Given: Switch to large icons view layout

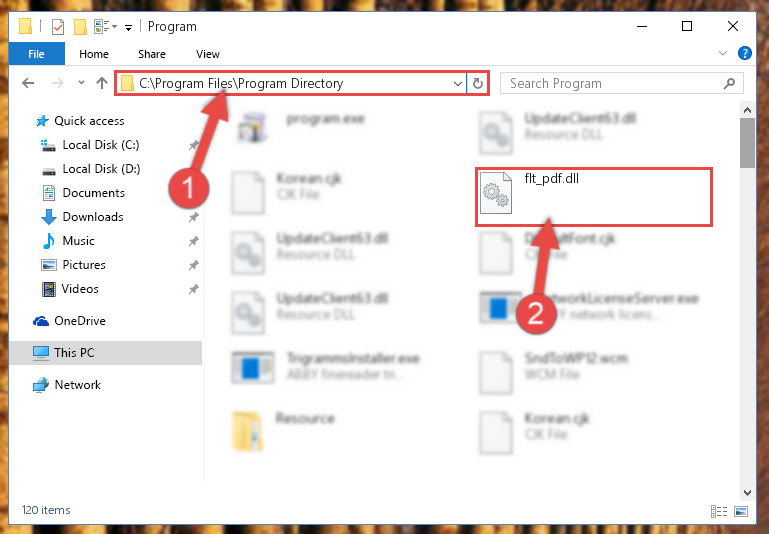Looking at the screenshot, I should (741, 511).
